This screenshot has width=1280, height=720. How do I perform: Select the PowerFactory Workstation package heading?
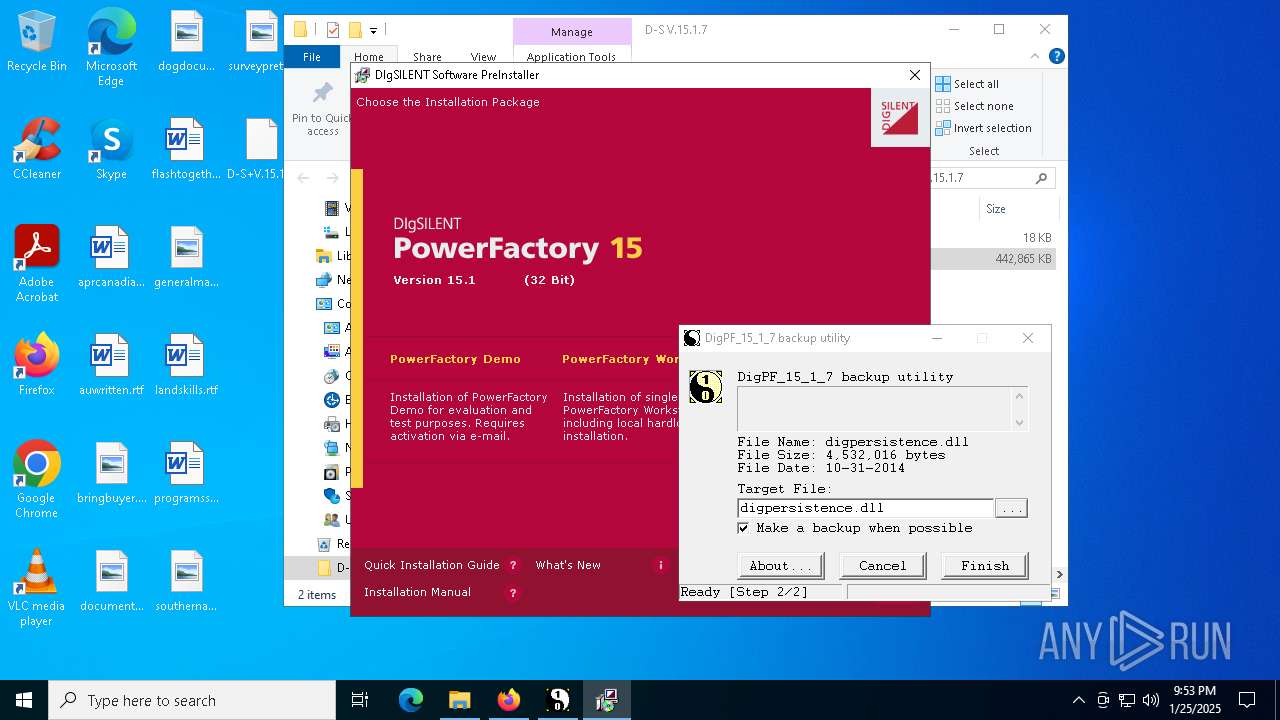tap(620, 359)
